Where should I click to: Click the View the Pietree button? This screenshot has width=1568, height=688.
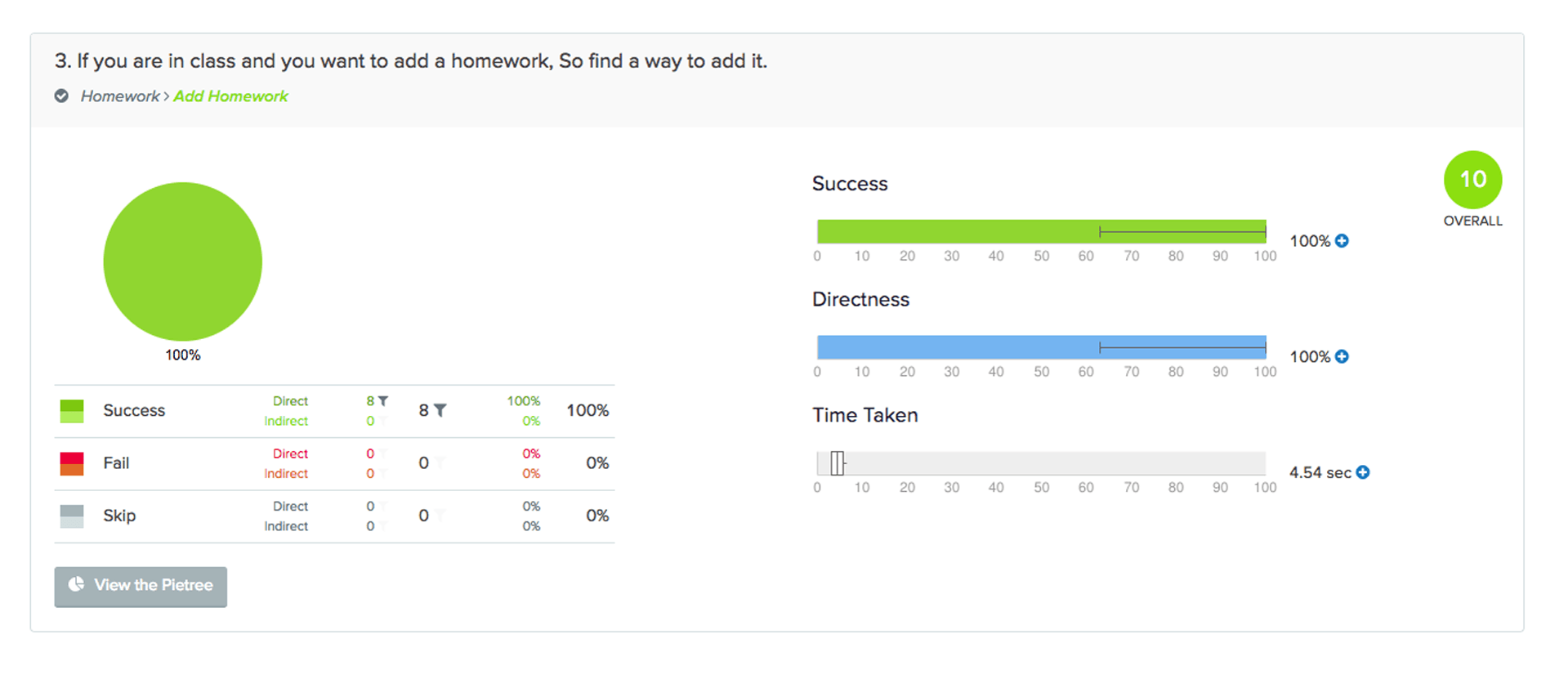tap(141, 586)
